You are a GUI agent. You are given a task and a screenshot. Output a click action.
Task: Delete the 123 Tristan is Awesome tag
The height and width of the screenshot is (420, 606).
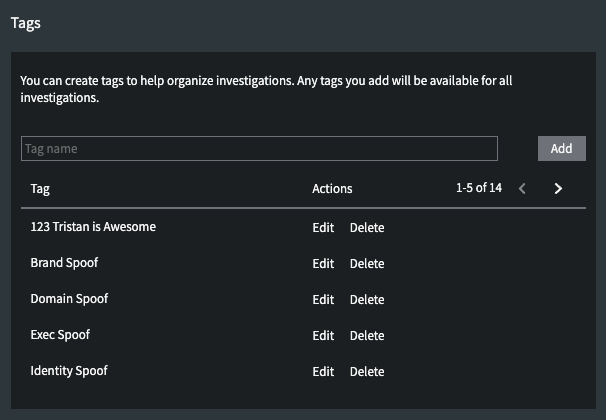point(367,228)
